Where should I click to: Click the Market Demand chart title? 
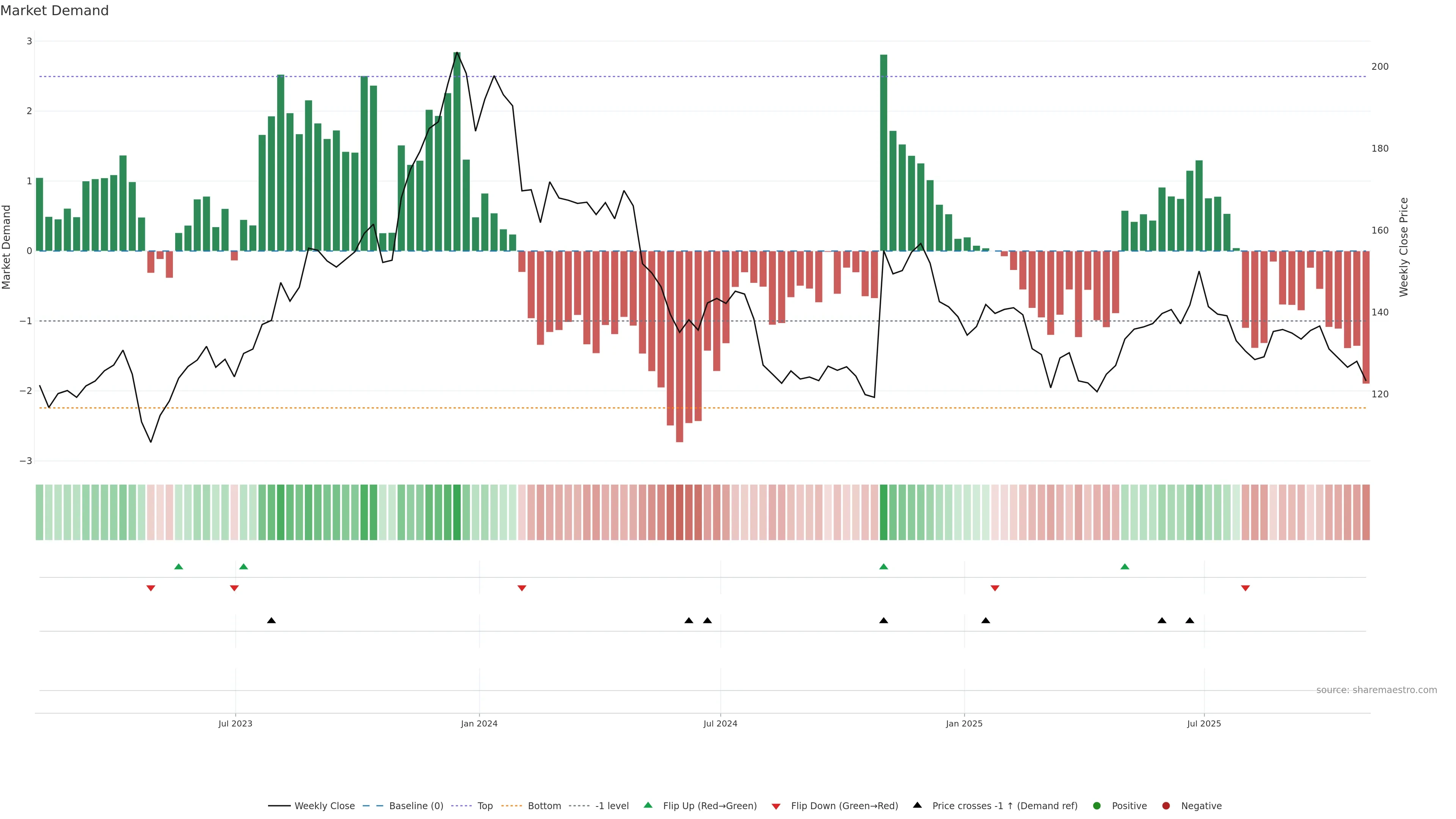[55, 11]
